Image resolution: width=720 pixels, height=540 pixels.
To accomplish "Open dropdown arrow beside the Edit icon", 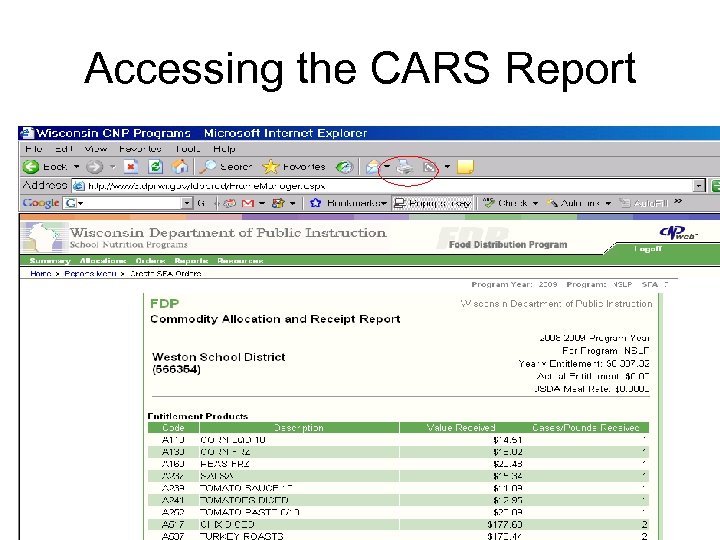I will 447,167.
